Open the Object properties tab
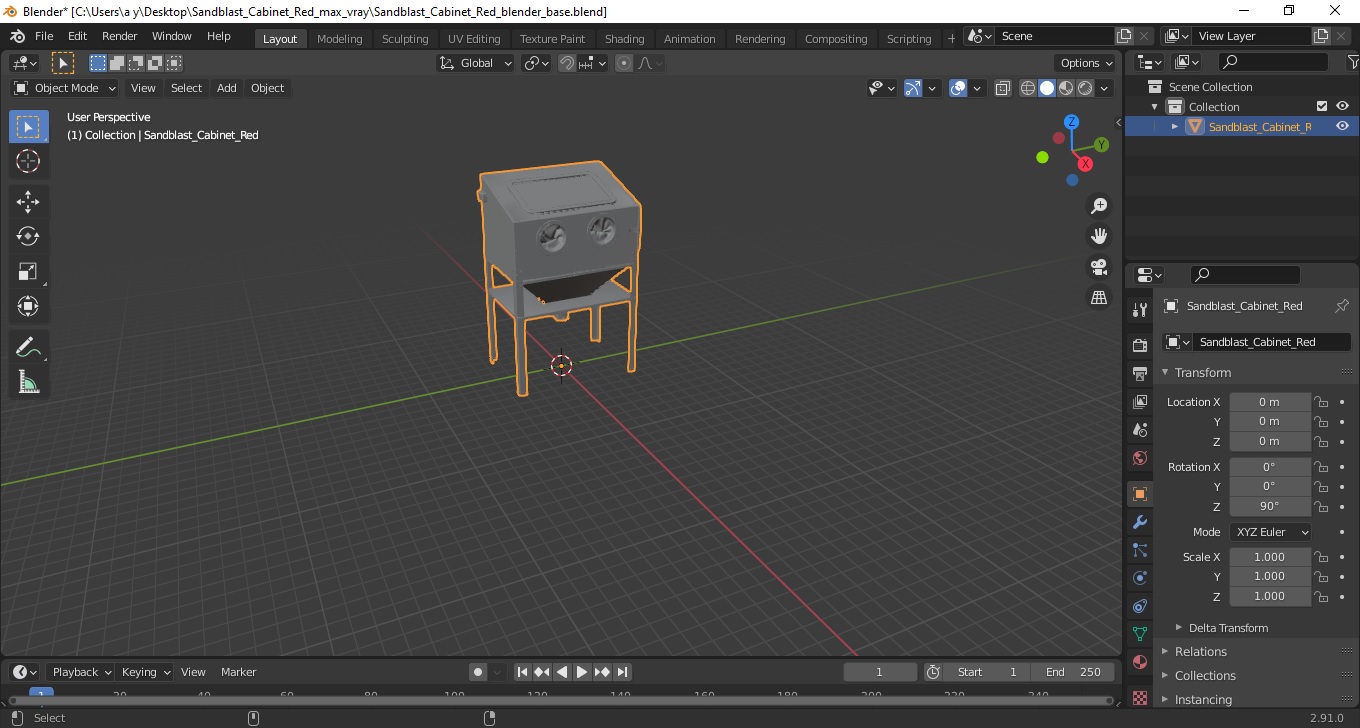This screenshot has width=1360, height=728. pos(1140,494)
